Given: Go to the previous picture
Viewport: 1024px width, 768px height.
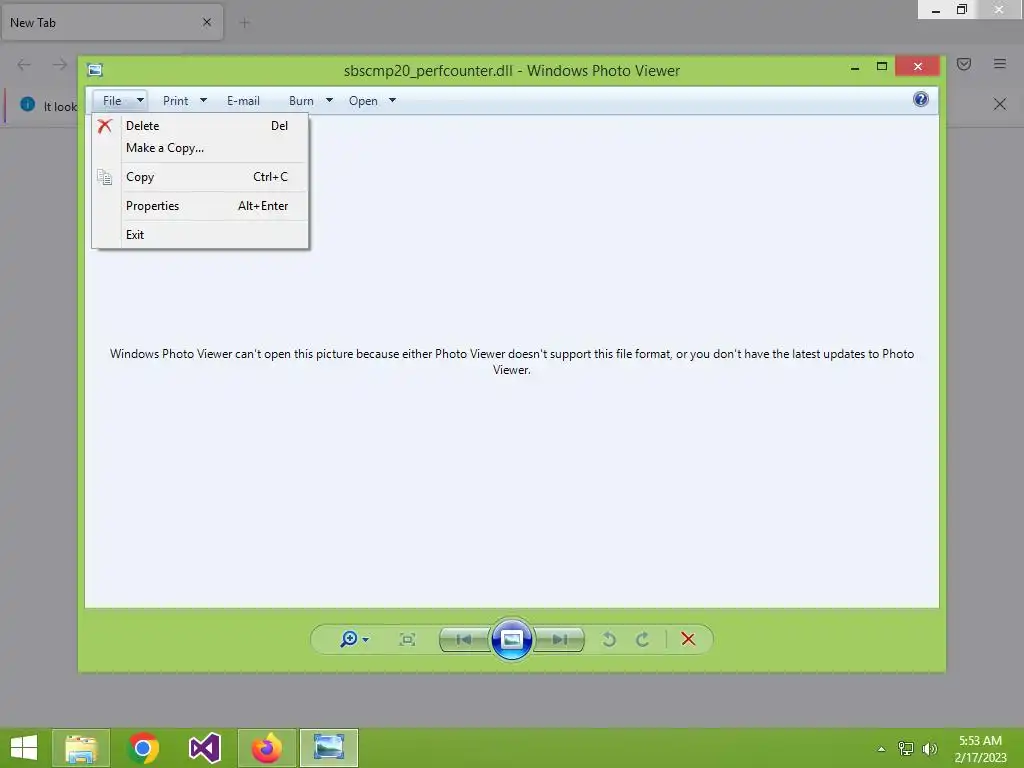Looking at the screenshot, I should pyautogui.click(x=464, y=639).
